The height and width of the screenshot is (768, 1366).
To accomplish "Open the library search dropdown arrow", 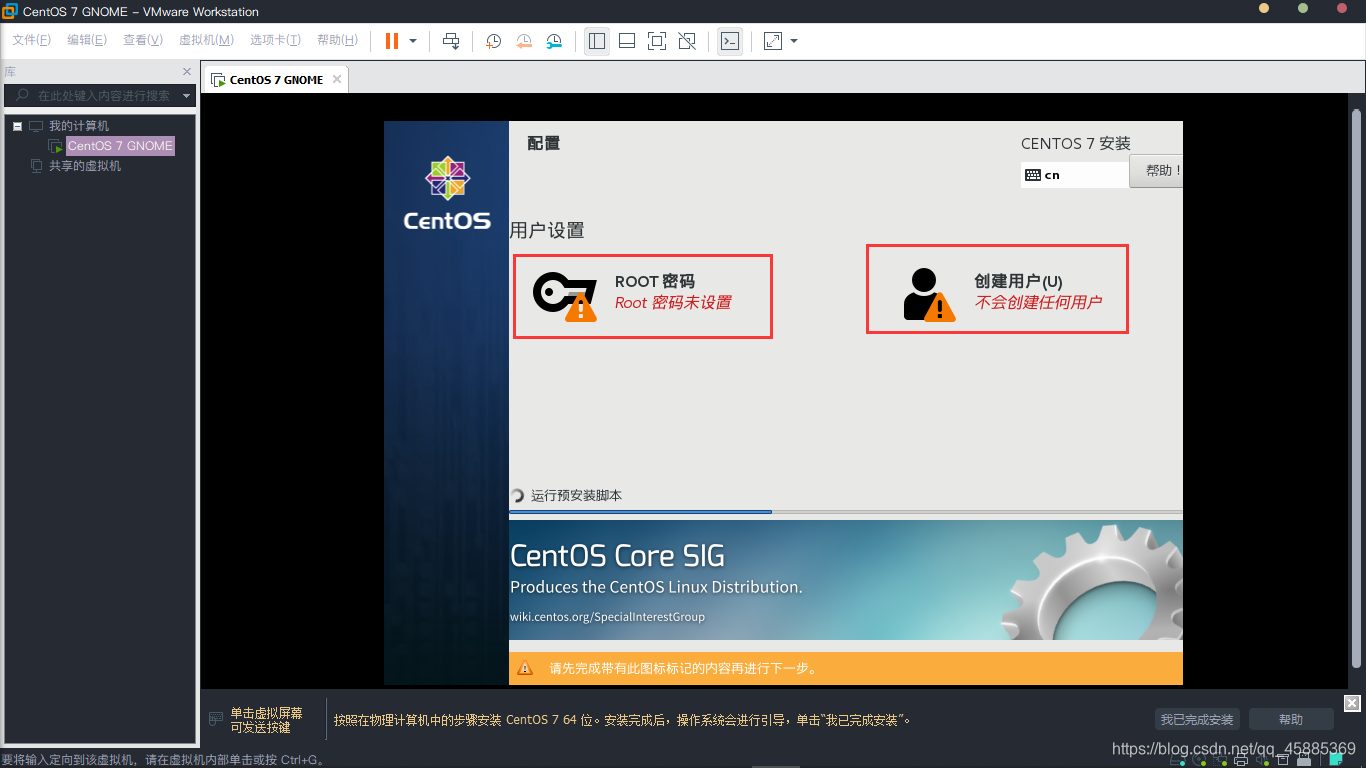I will (x=187, y=96).
